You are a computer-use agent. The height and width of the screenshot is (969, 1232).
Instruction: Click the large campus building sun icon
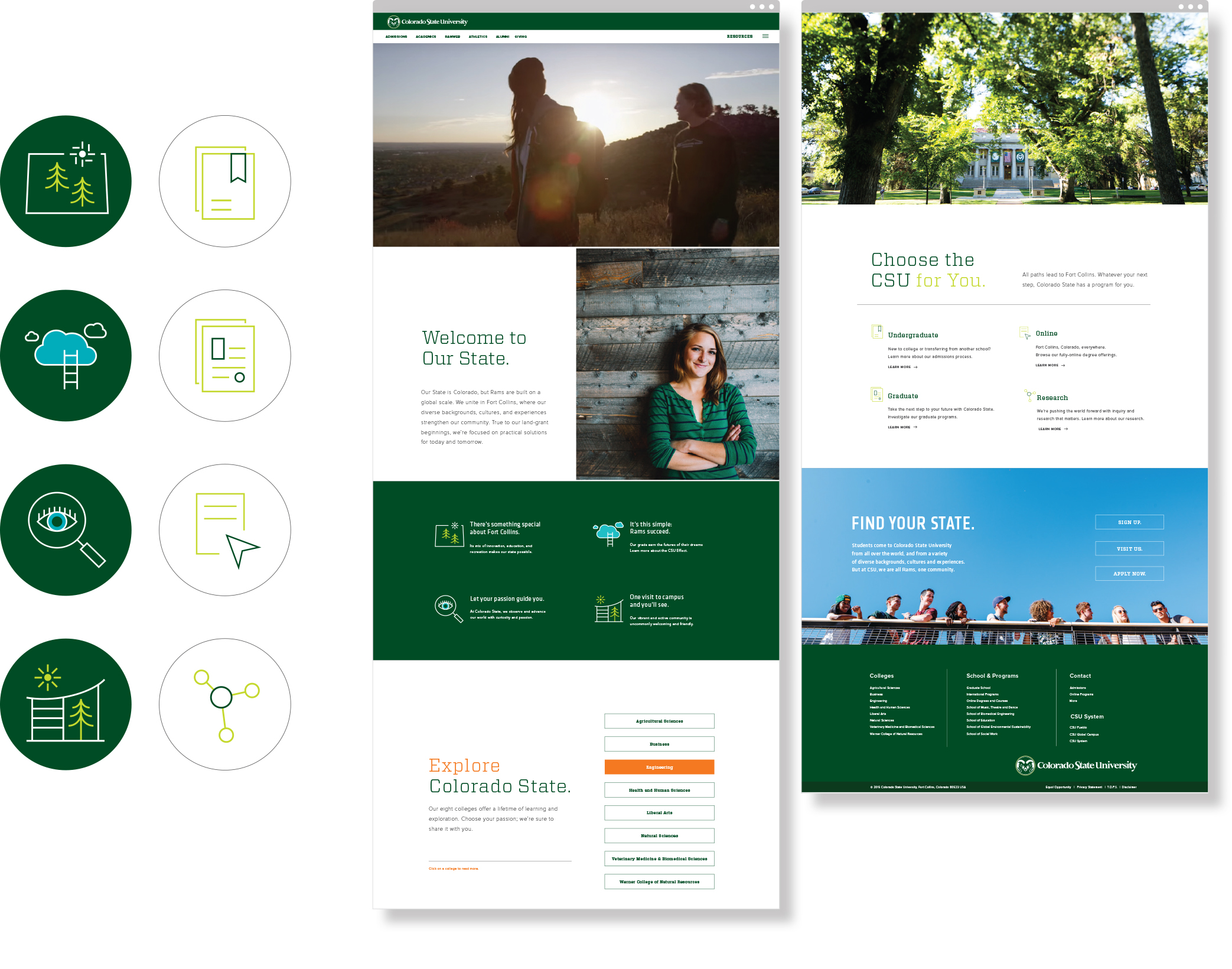[66, 704]
